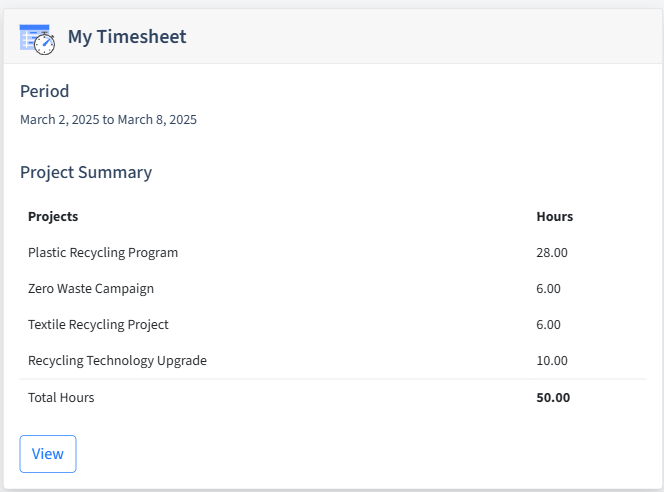Click Zero Waste Campaign's 6.00 hours

tap(548, 289)
